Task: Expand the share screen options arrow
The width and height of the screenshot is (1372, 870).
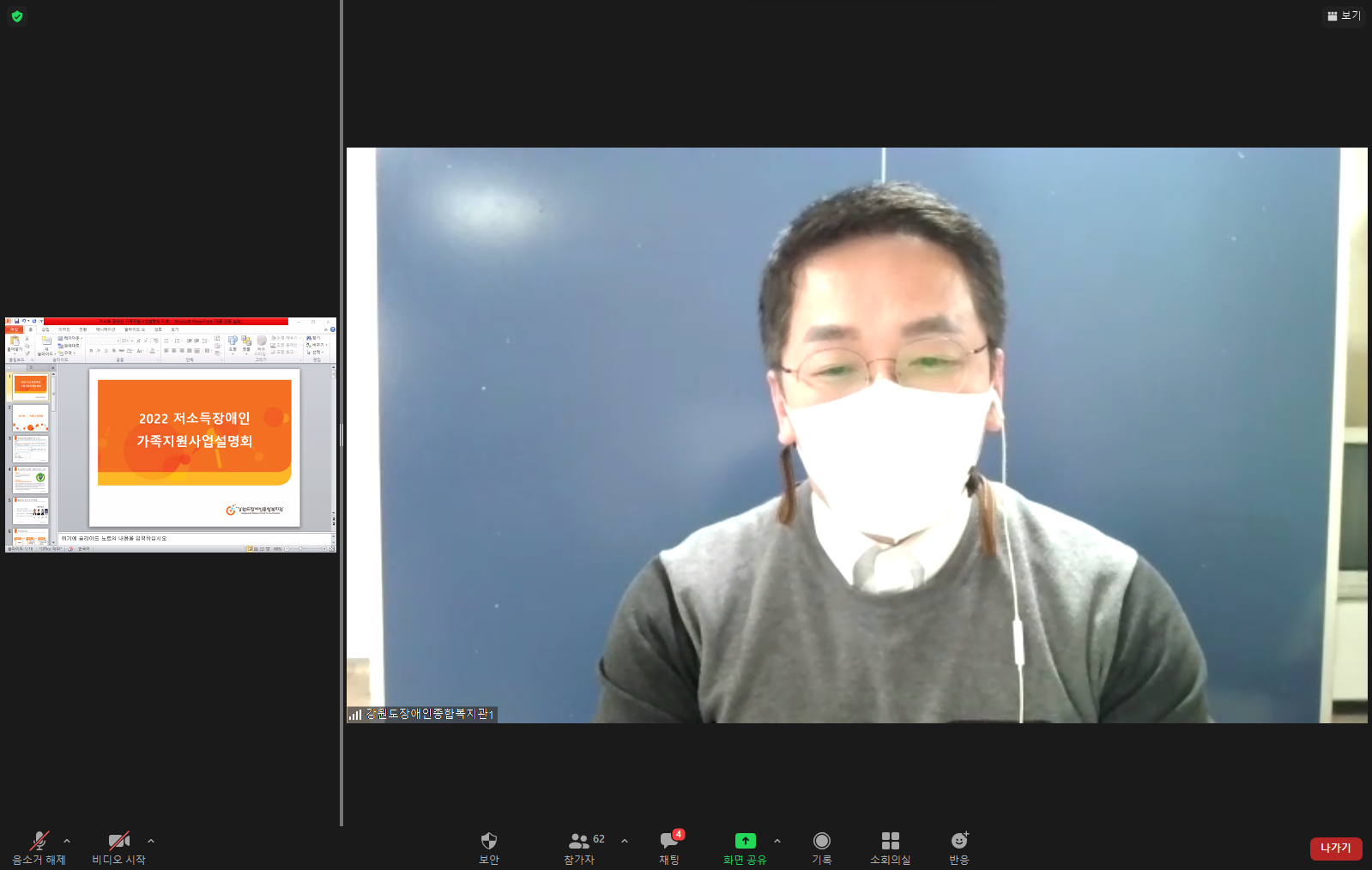Action: (777, 841)
